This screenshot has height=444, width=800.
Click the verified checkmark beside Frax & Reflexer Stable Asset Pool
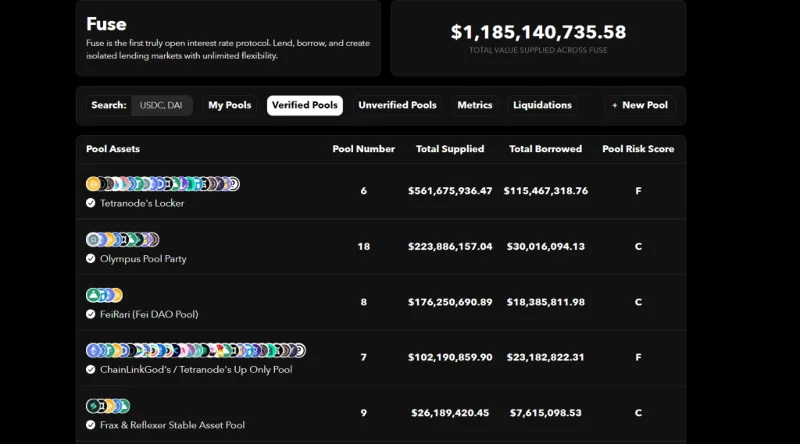pyautogui.click(x=91, y=425)
